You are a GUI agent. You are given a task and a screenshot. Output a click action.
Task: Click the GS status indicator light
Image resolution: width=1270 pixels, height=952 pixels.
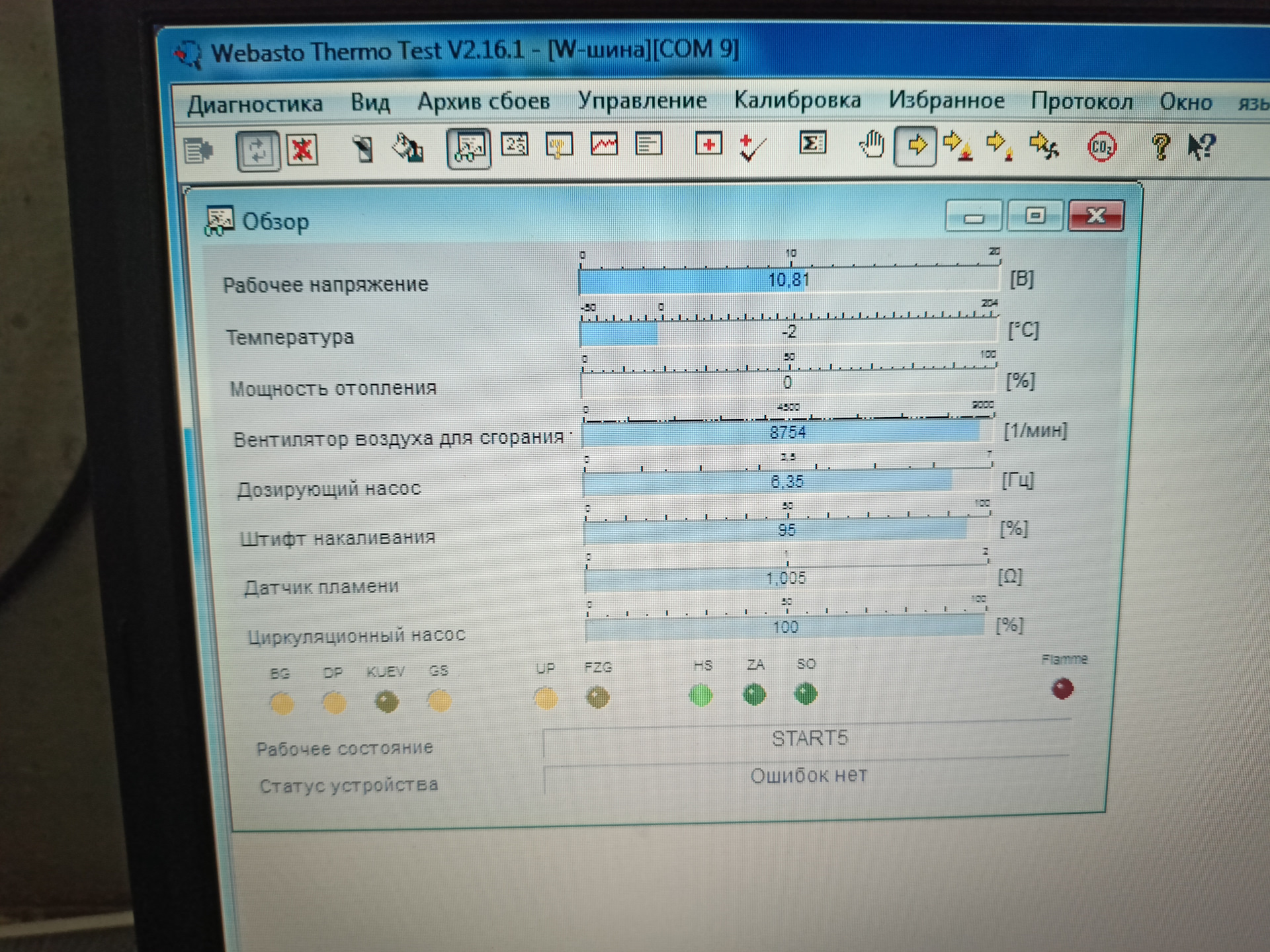coord(439,700)
